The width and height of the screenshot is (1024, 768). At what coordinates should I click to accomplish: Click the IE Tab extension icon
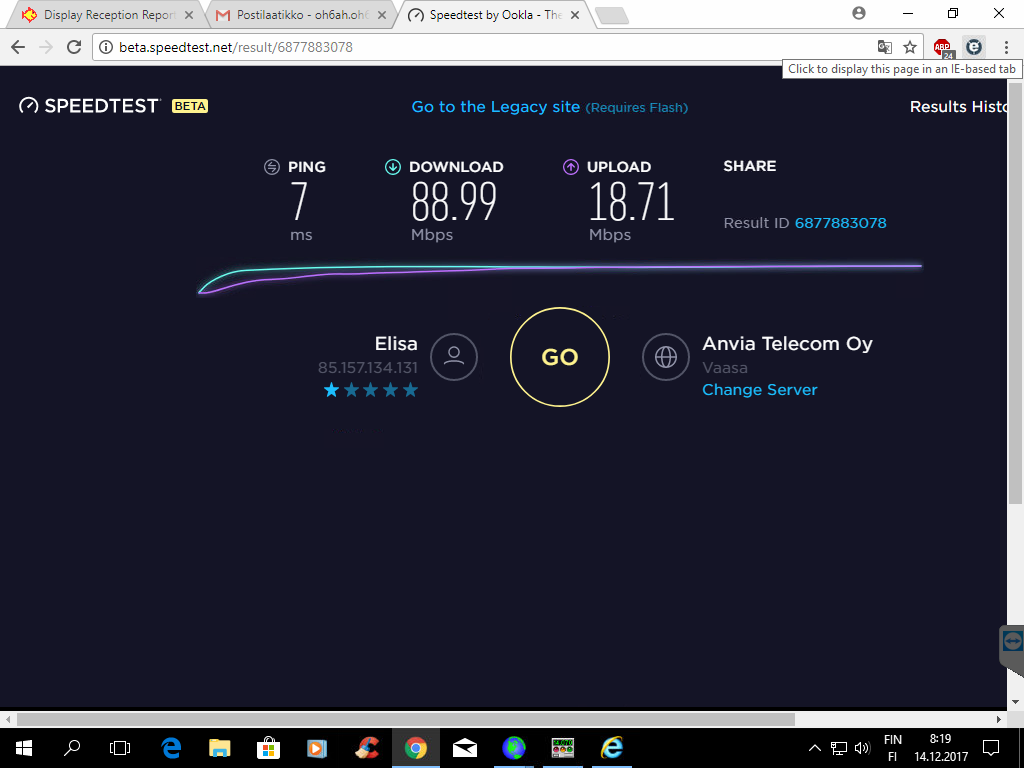(974, 47)
